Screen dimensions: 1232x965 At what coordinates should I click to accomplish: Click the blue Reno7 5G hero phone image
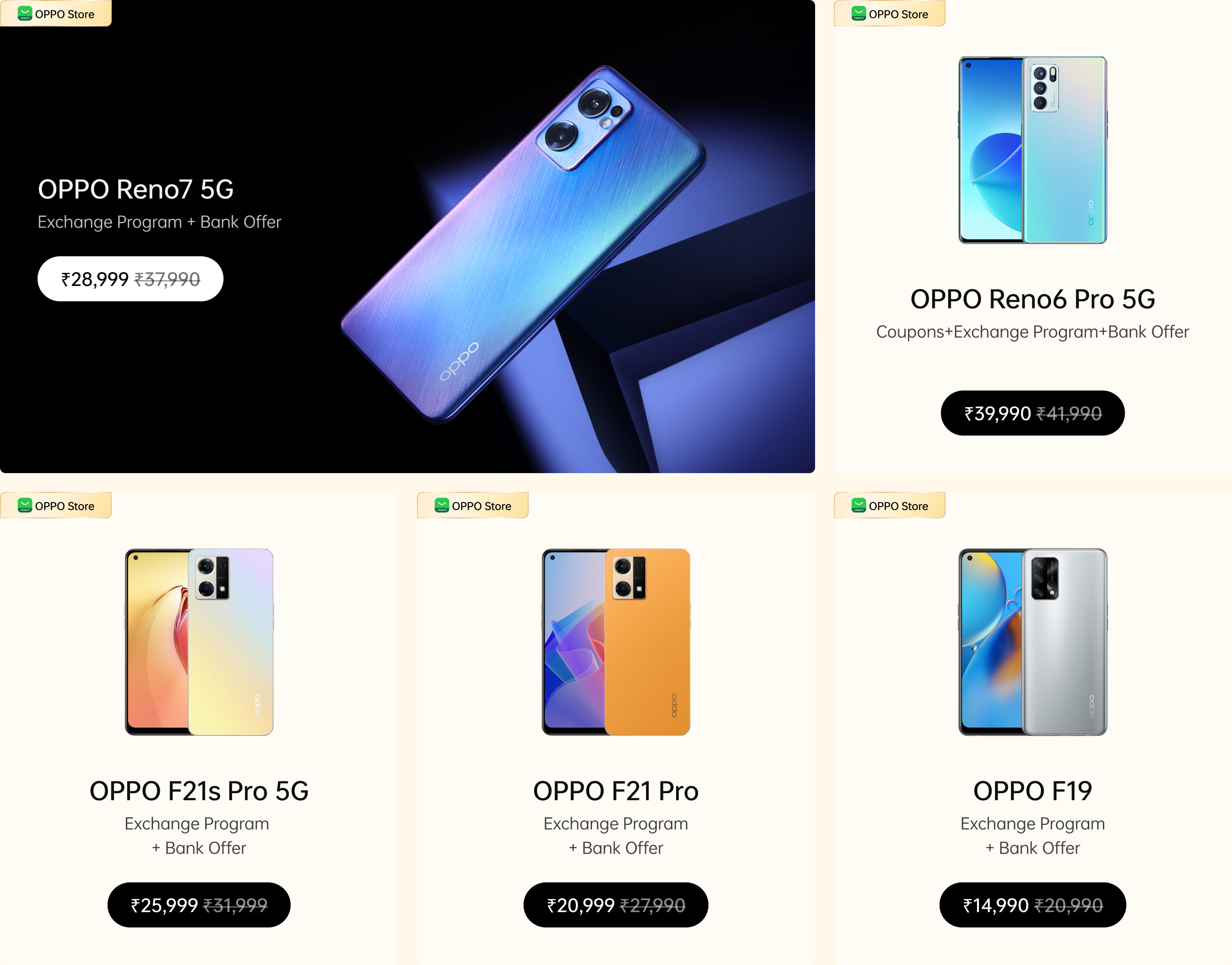(x=523, y=244)
